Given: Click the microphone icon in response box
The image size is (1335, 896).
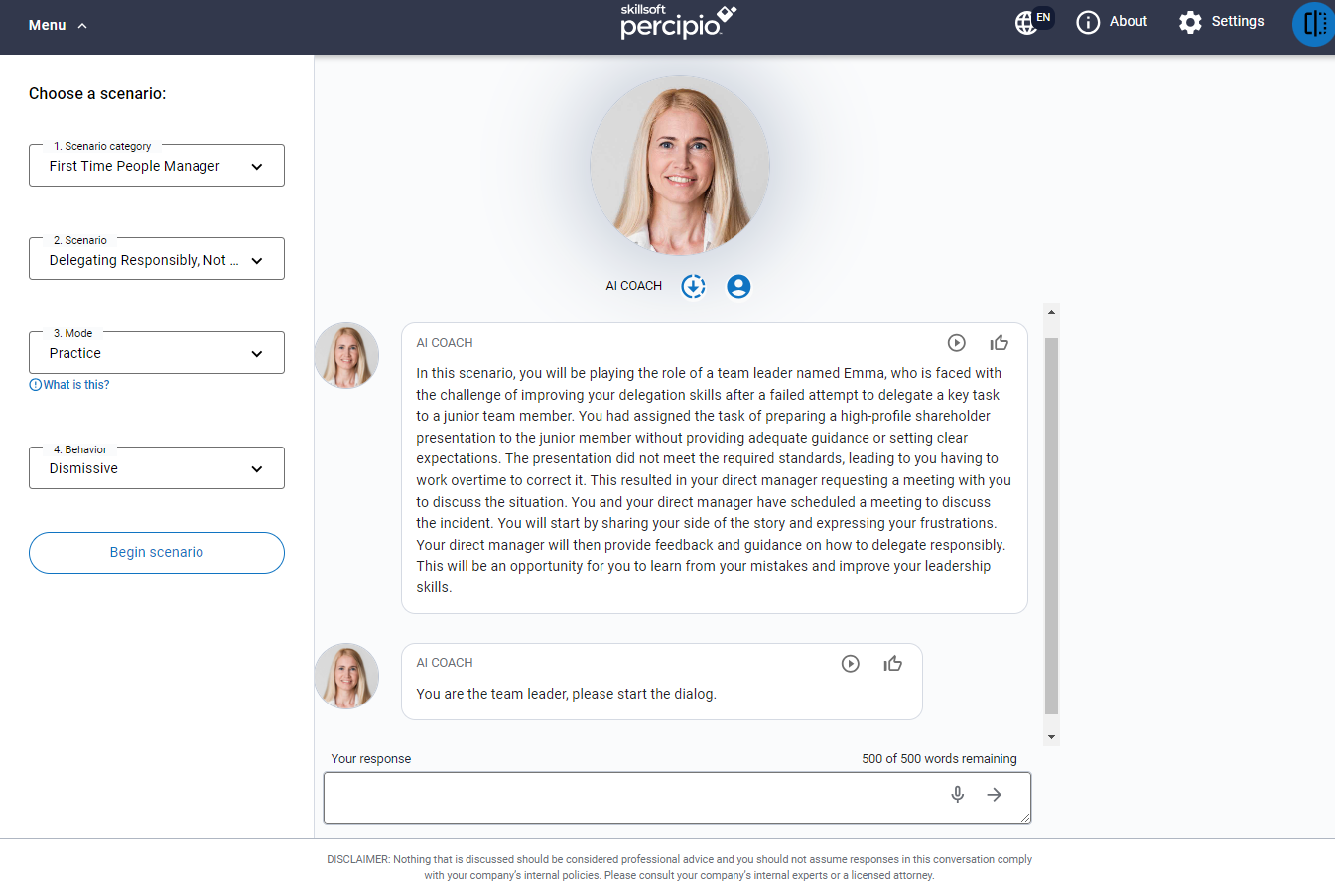Looking at the screenshot, I should 957,795.
